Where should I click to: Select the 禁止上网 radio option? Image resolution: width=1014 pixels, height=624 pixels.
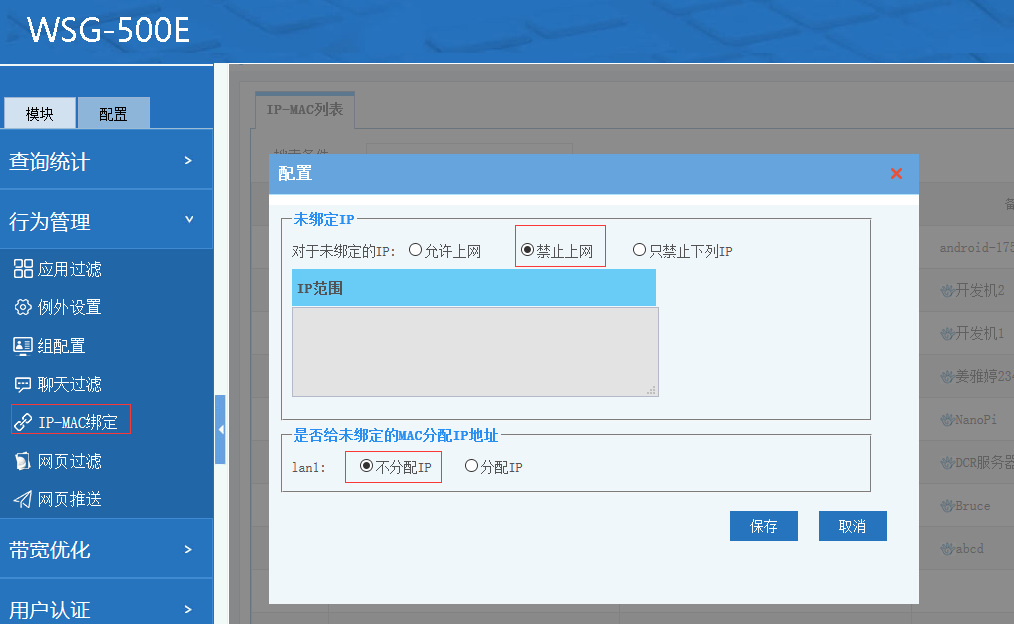pyautogui.click(x=528, y=250)
